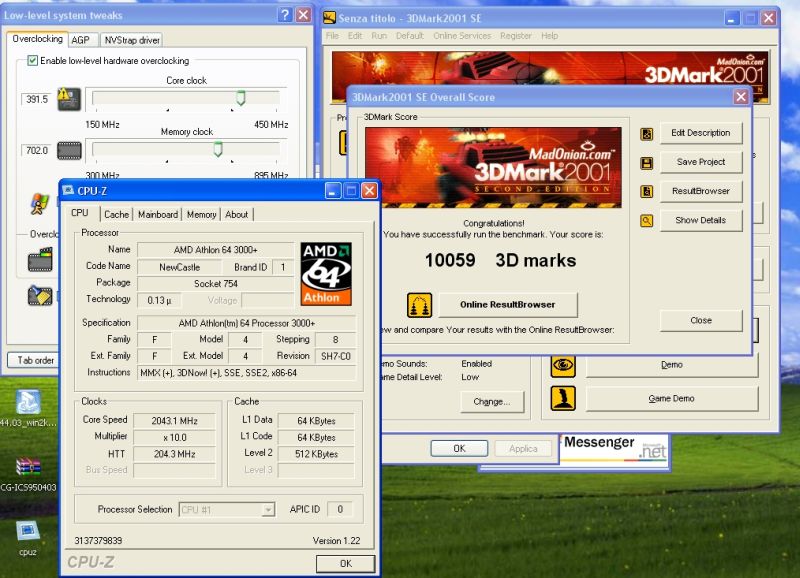Click the Package value Socket 754
The height and width of the screenshot is (578, 800).
pyautogui.click(x=215, y=284)
